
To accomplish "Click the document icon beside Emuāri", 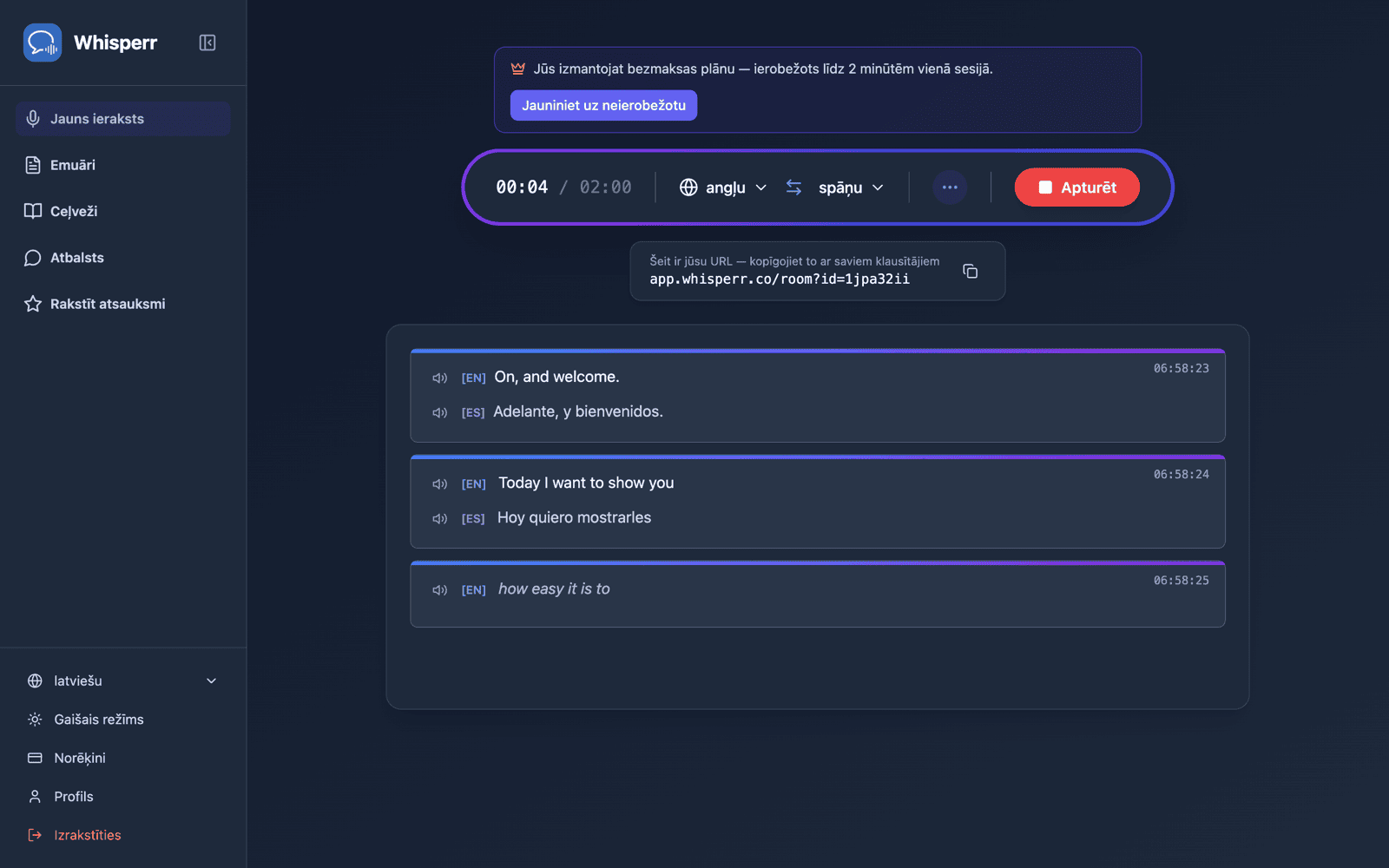I will click(33, 165).
